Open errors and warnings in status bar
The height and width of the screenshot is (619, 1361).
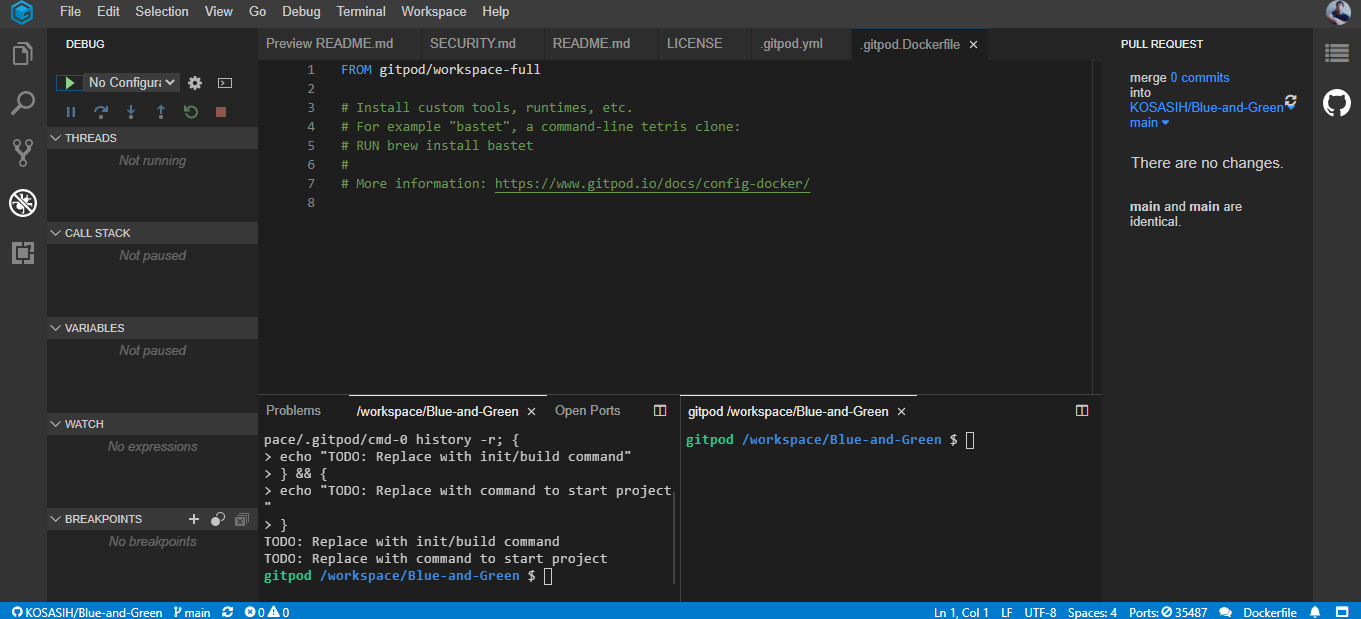point(267,612)
